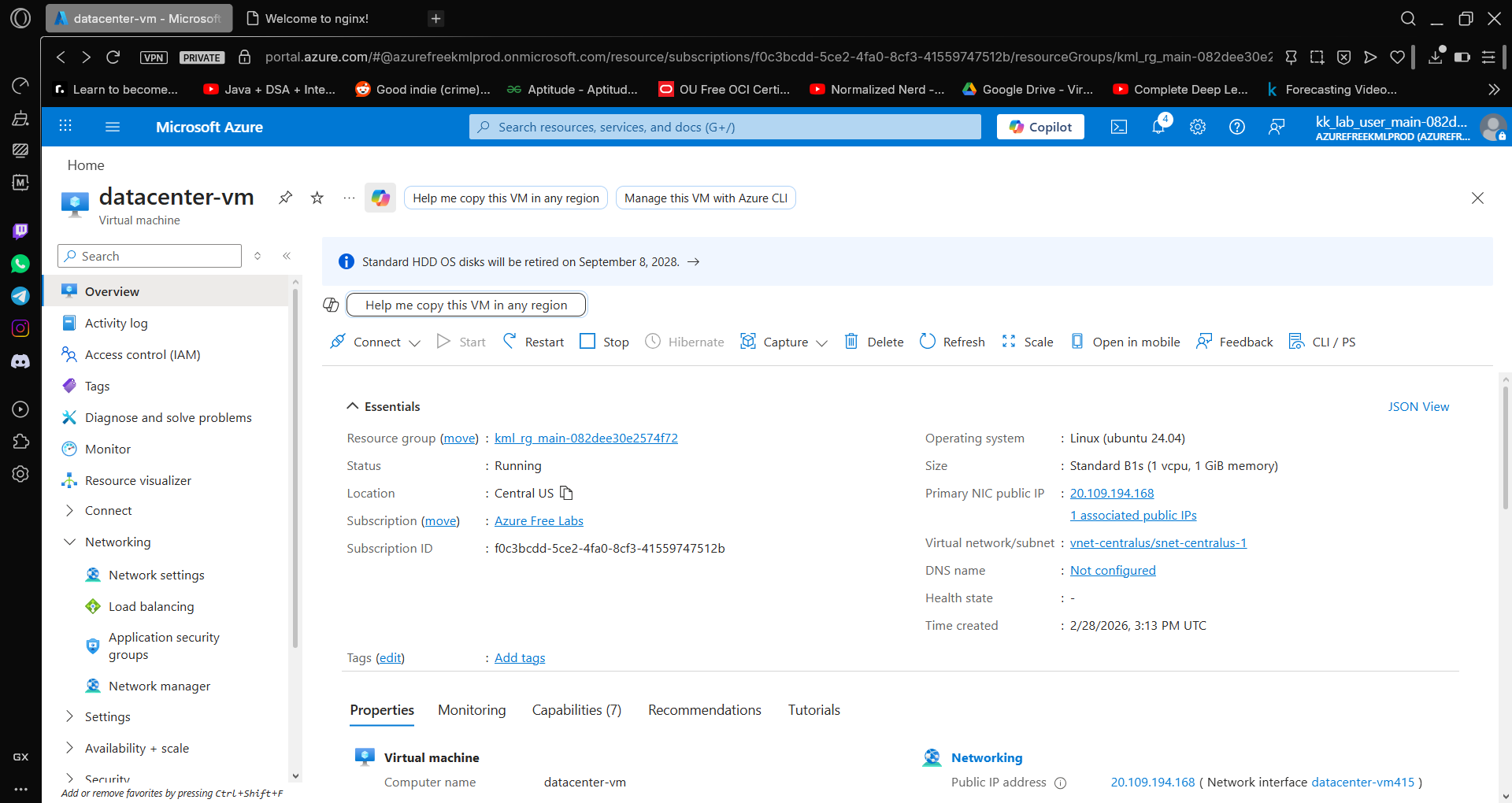
Task: Open Telegram in the Opera sidebar
Action: (20, 296)
